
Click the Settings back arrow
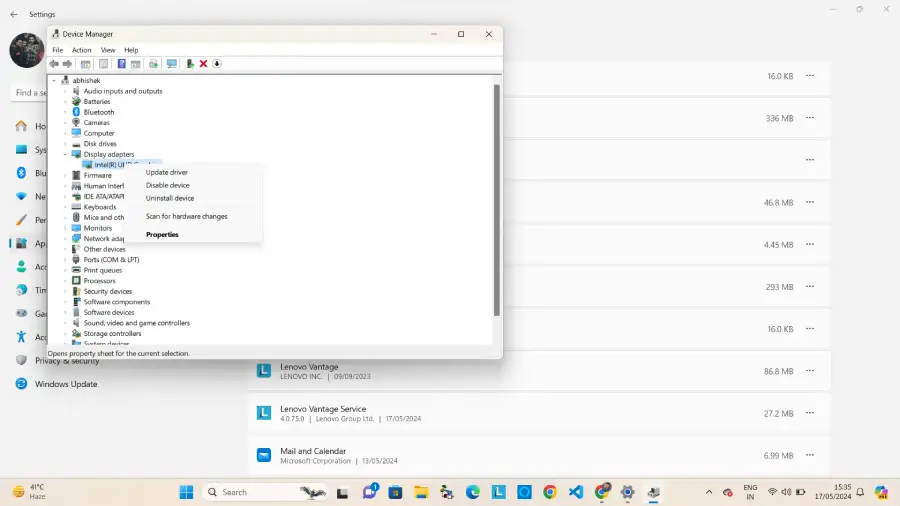coord(14,14)
